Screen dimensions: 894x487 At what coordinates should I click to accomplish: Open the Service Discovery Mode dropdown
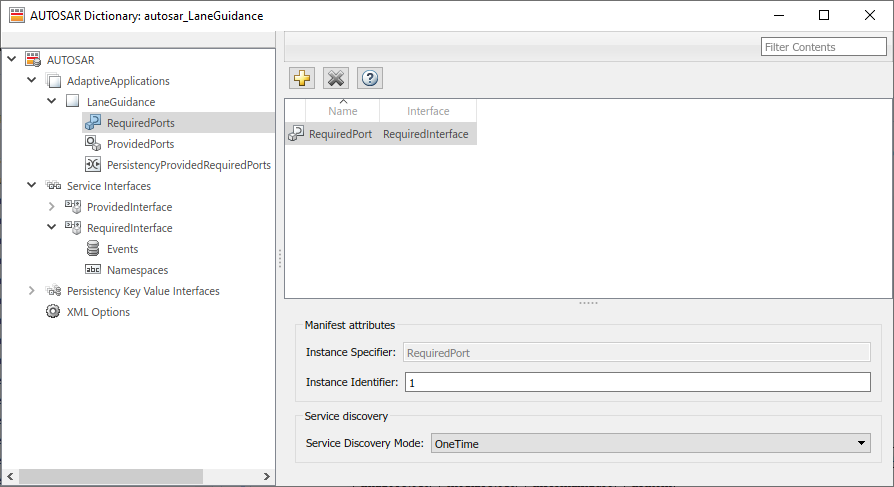(x=651, y=443)
